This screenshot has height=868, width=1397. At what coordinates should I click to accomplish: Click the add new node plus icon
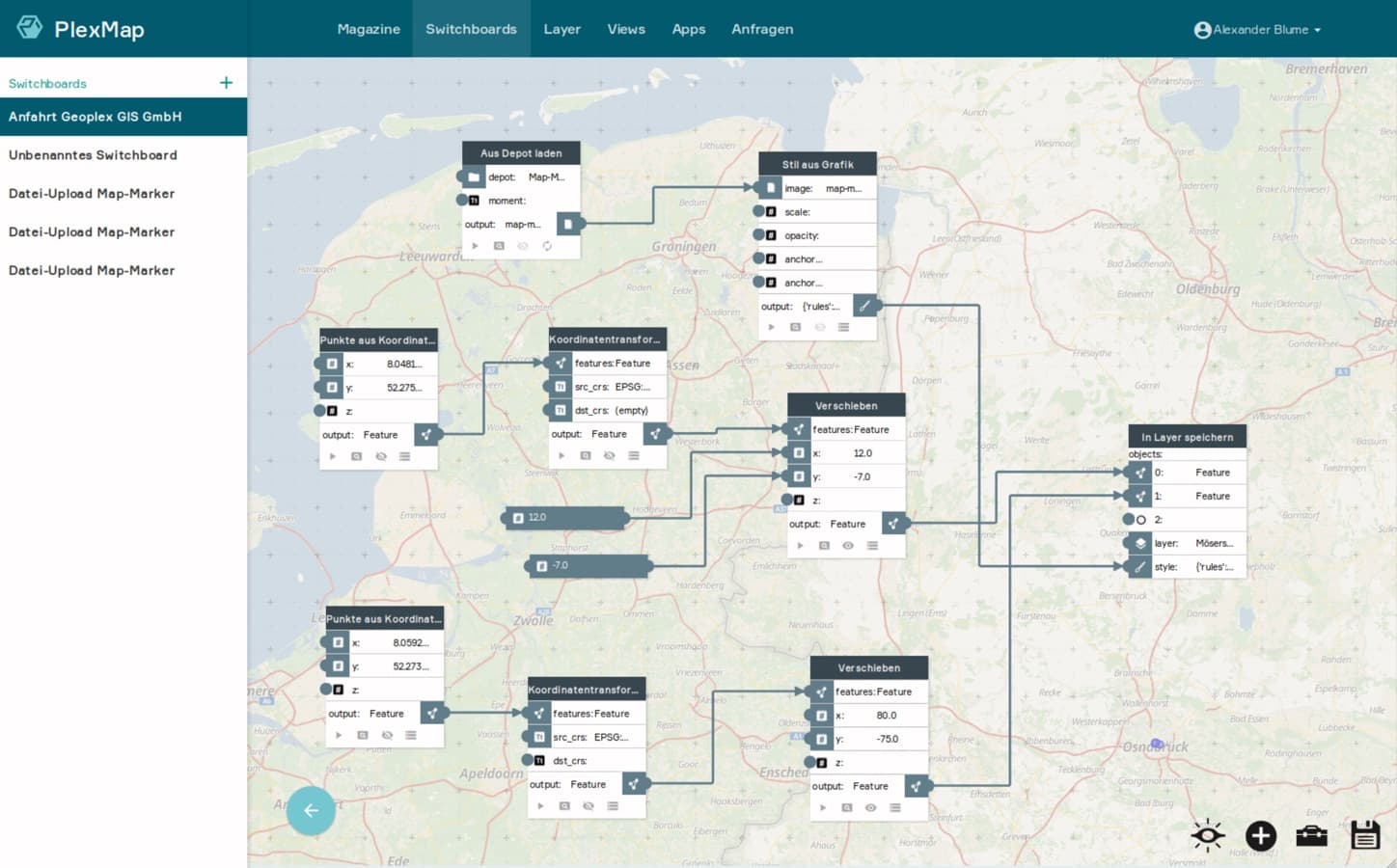(x=1260, y=835)
